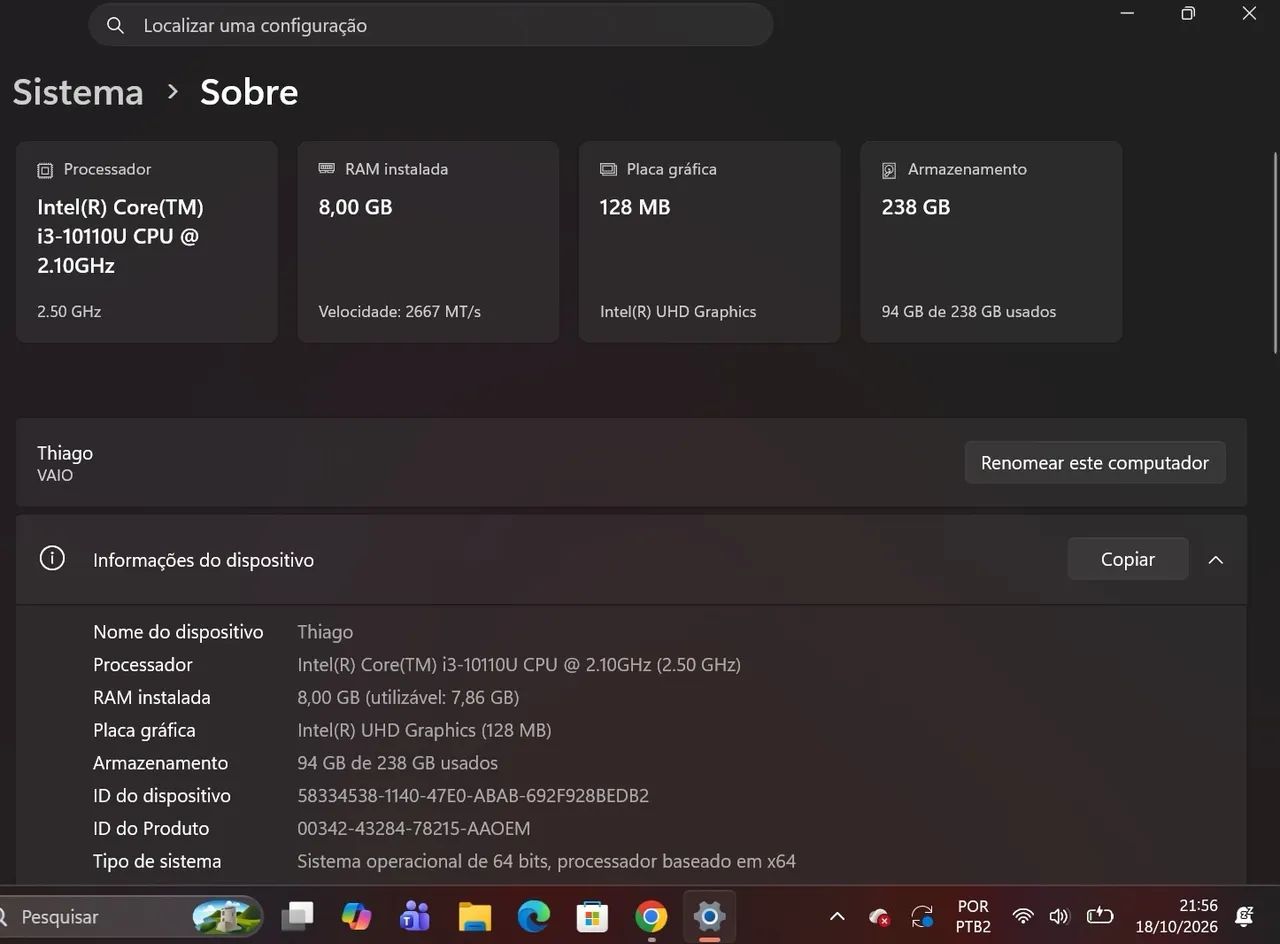Open the Armazenamento card
This screenshot has height=944, width=1280.
(991, 242)
